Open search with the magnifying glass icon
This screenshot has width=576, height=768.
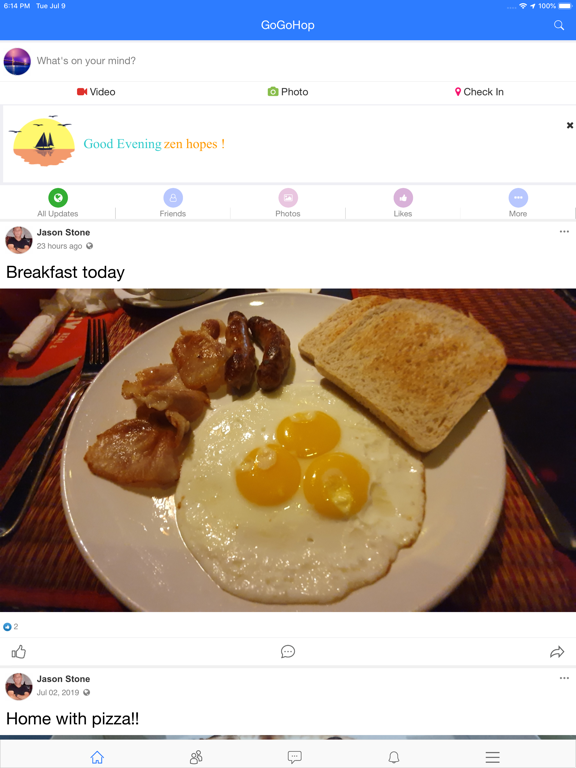point(559,25)
